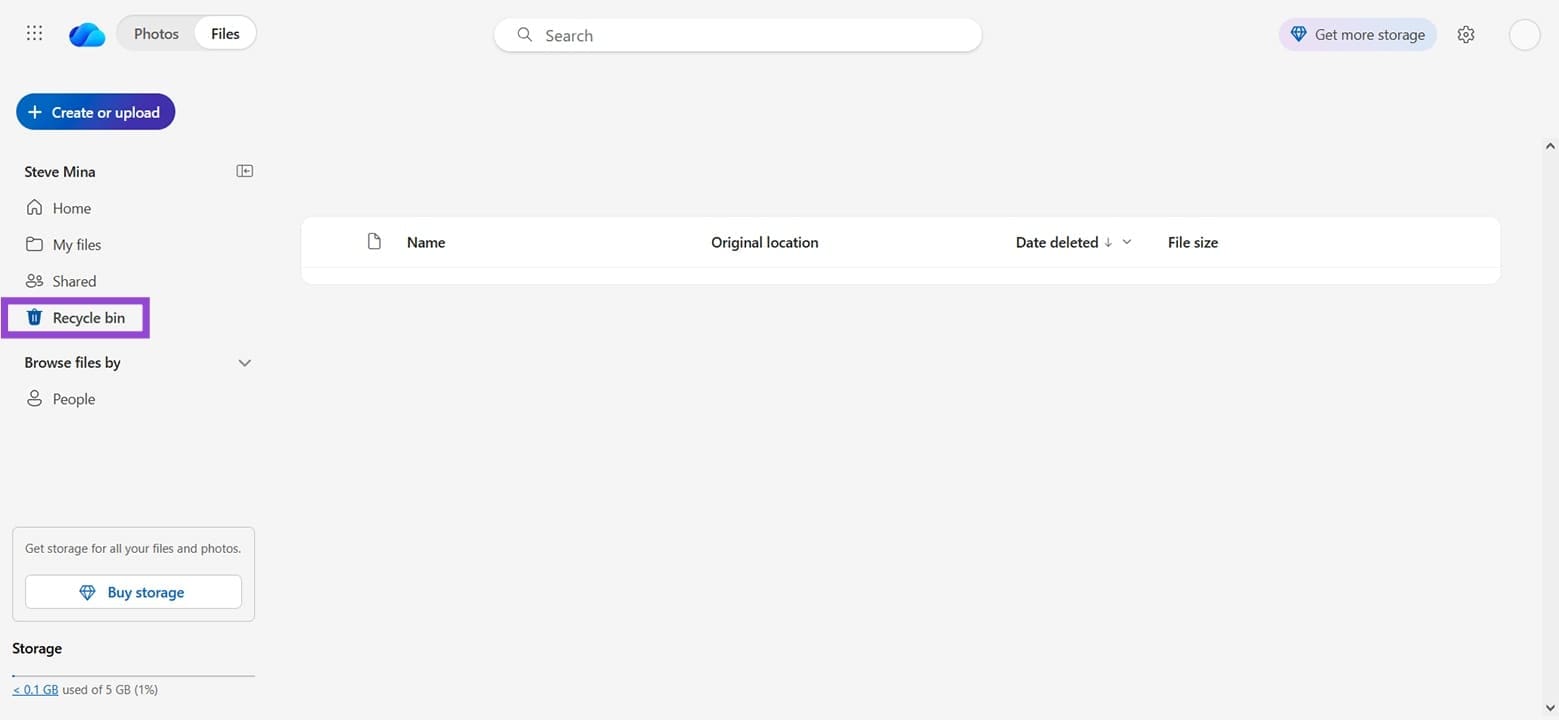Image resolution: width=1559 pixels, height=720 pixels.
Task: Open OneDrive settings gear
Action: pos(1466,33)
